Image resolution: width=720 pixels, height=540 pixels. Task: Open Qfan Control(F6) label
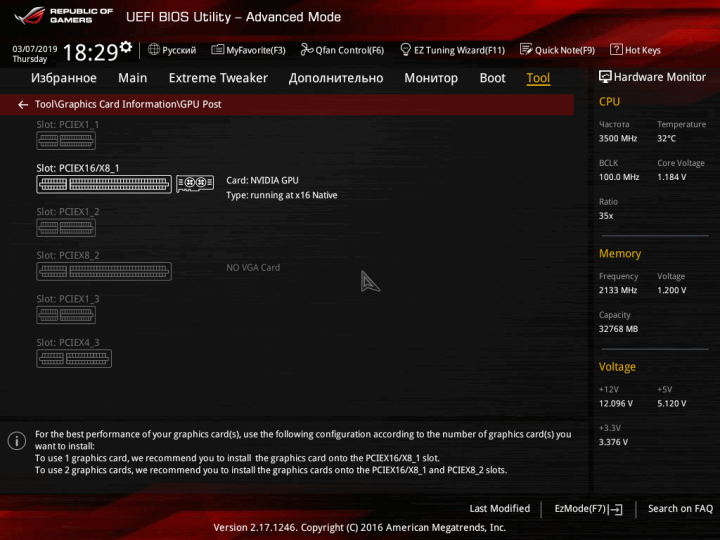[x=349, y=50]
